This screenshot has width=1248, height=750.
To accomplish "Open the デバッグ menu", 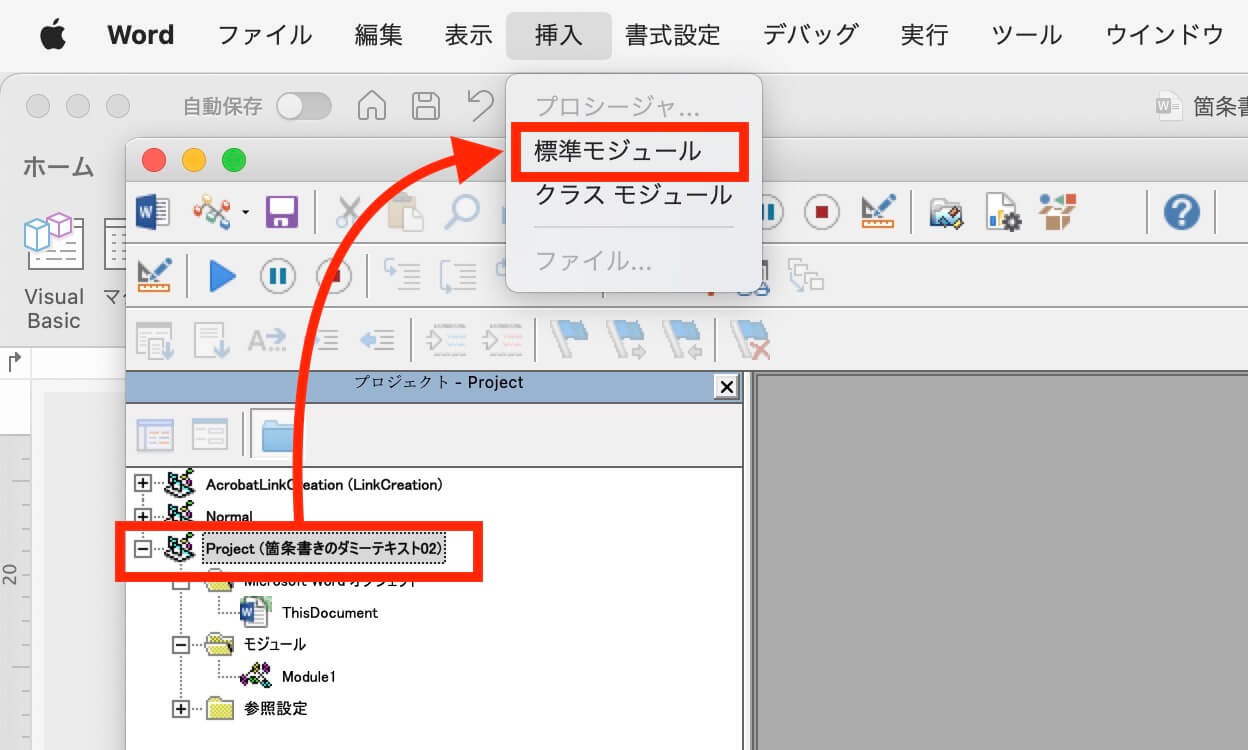I will pos(811,36).
